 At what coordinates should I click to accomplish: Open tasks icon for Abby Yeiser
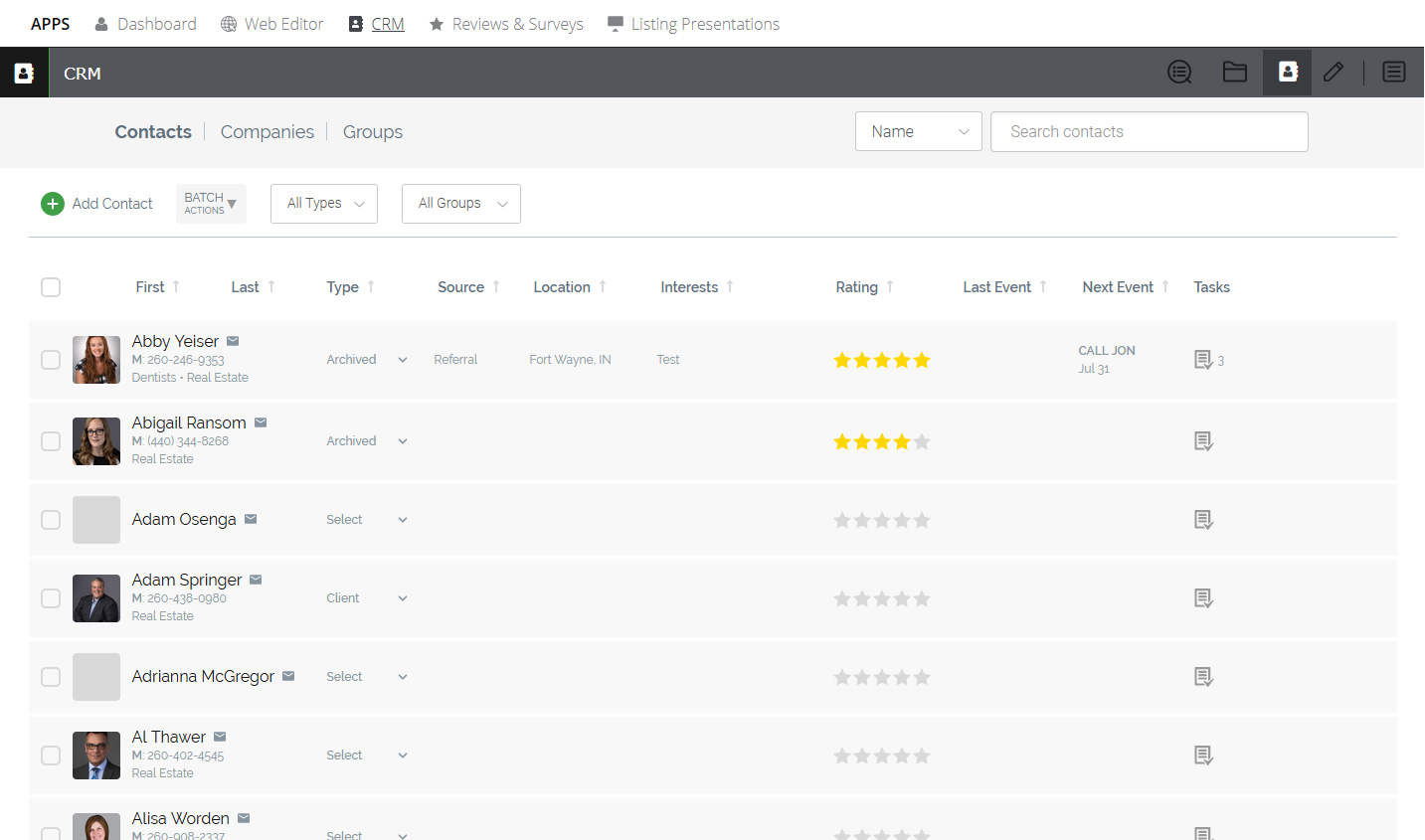1203,360
